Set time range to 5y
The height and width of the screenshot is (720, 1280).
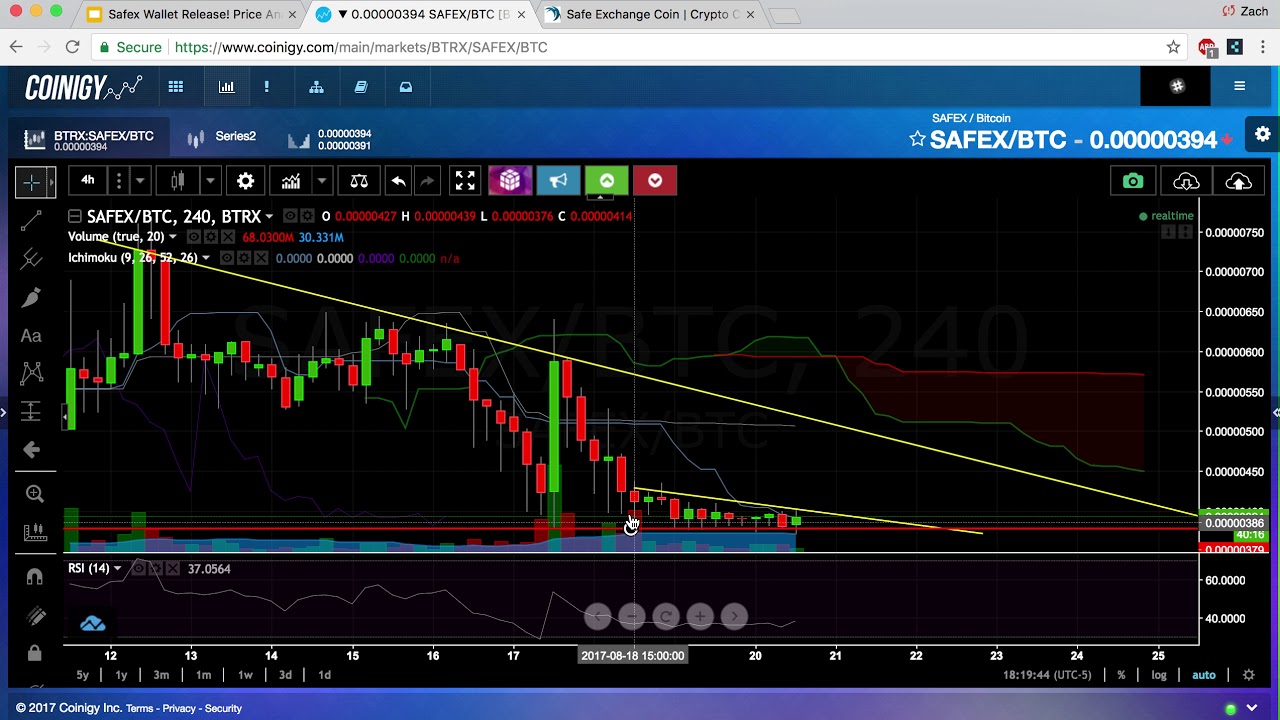tap(83, 675)
